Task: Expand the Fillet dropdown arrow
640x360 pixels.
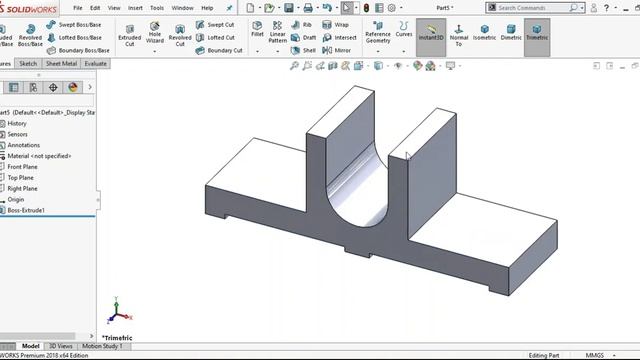Action: (x=257, y=51)
